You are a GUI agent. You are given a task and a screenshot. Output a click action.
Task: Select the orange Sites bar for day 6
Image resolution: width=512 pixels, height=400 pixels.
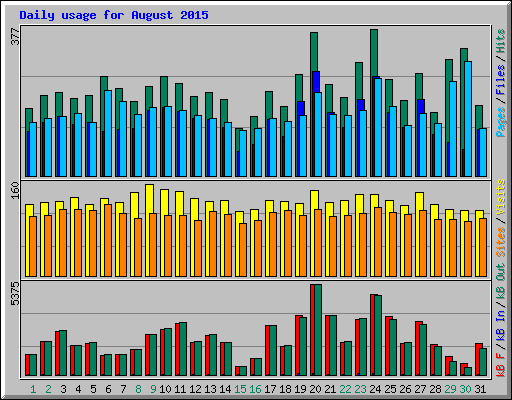click(108, 240)
